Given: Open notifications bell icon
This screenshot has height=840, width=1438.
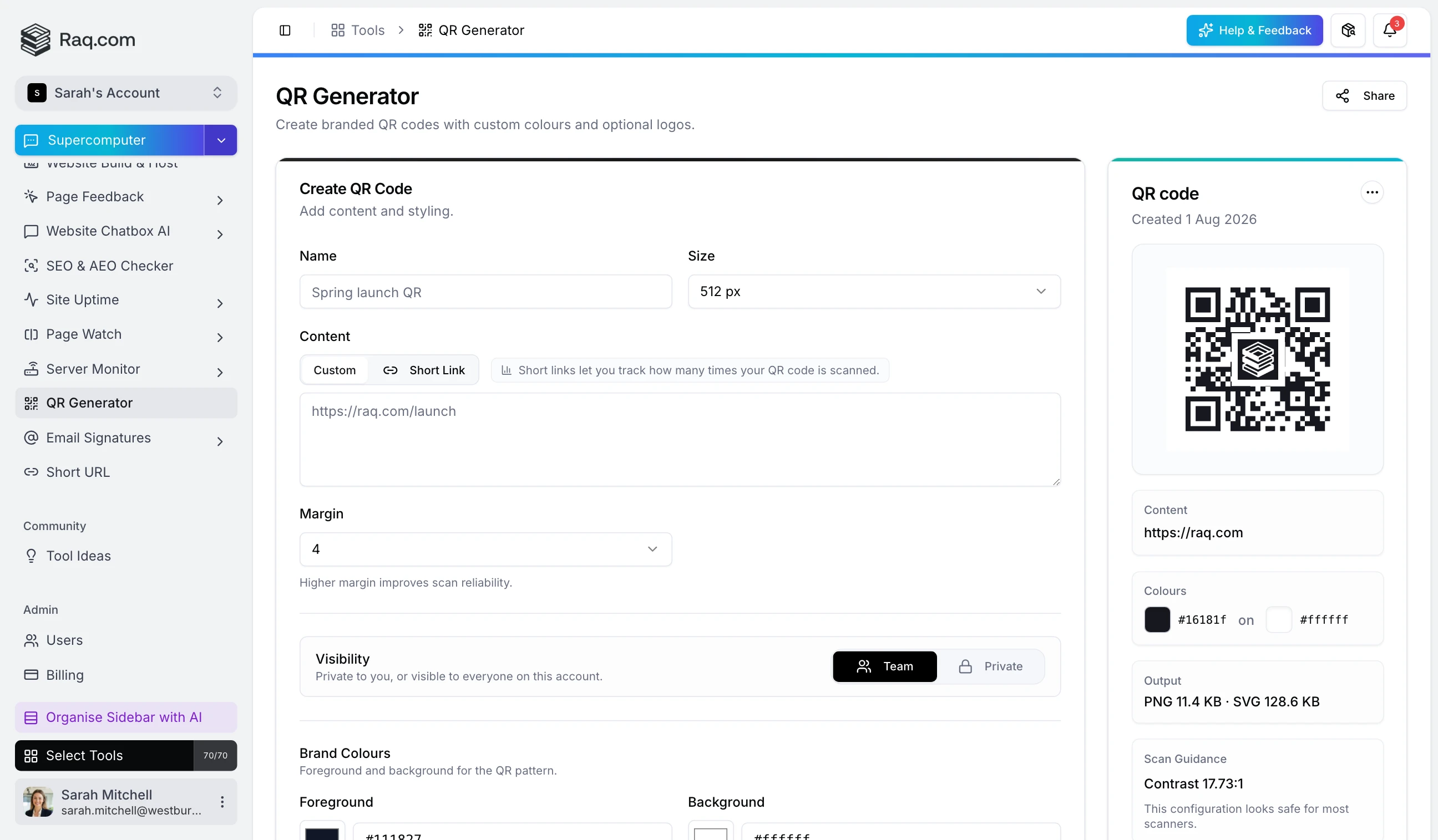Looking at the screenshot, I should [1390, 30].
